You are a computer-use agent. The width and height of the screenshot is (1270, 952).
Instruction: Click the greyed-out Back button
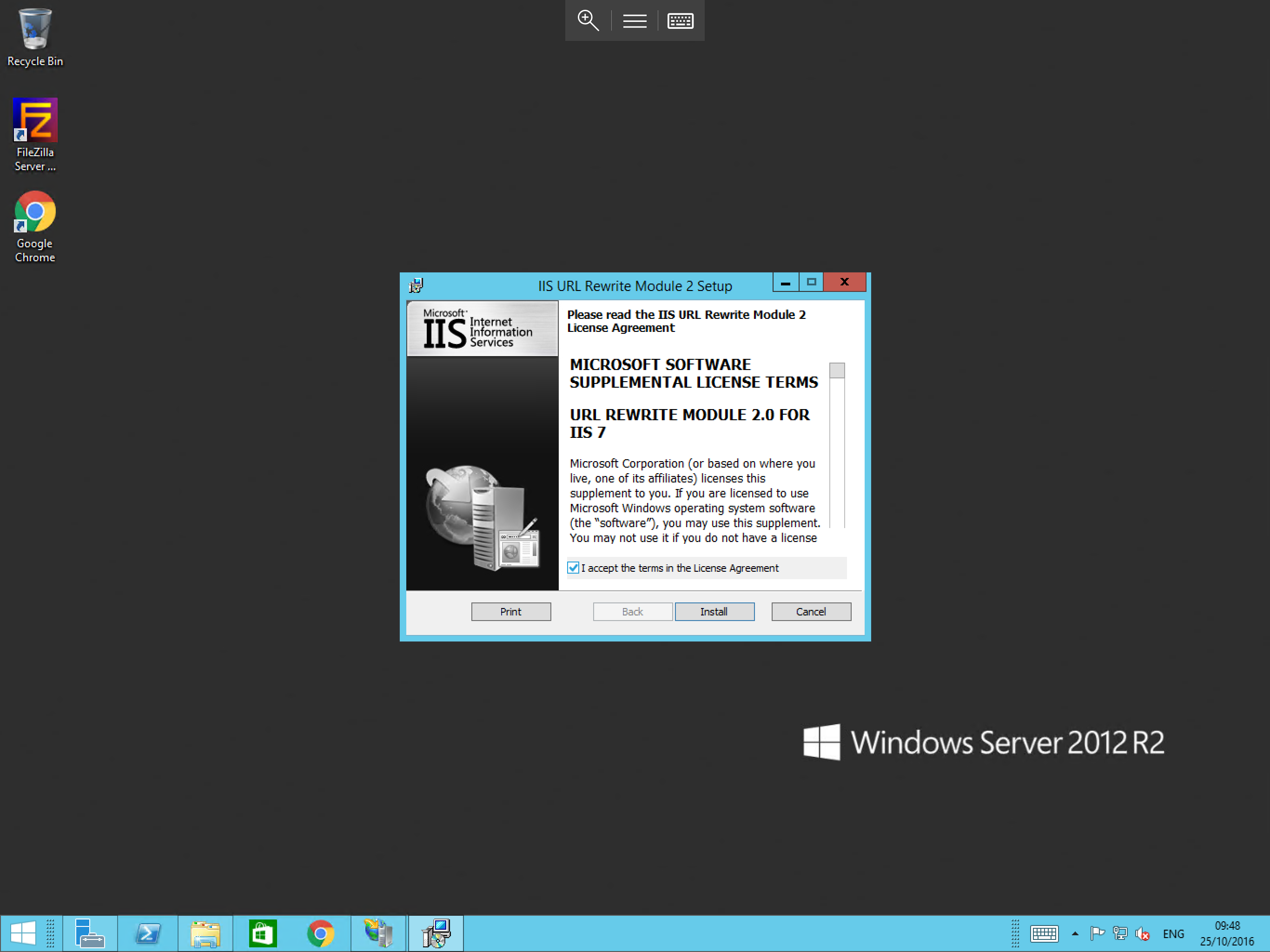point(632,612)
